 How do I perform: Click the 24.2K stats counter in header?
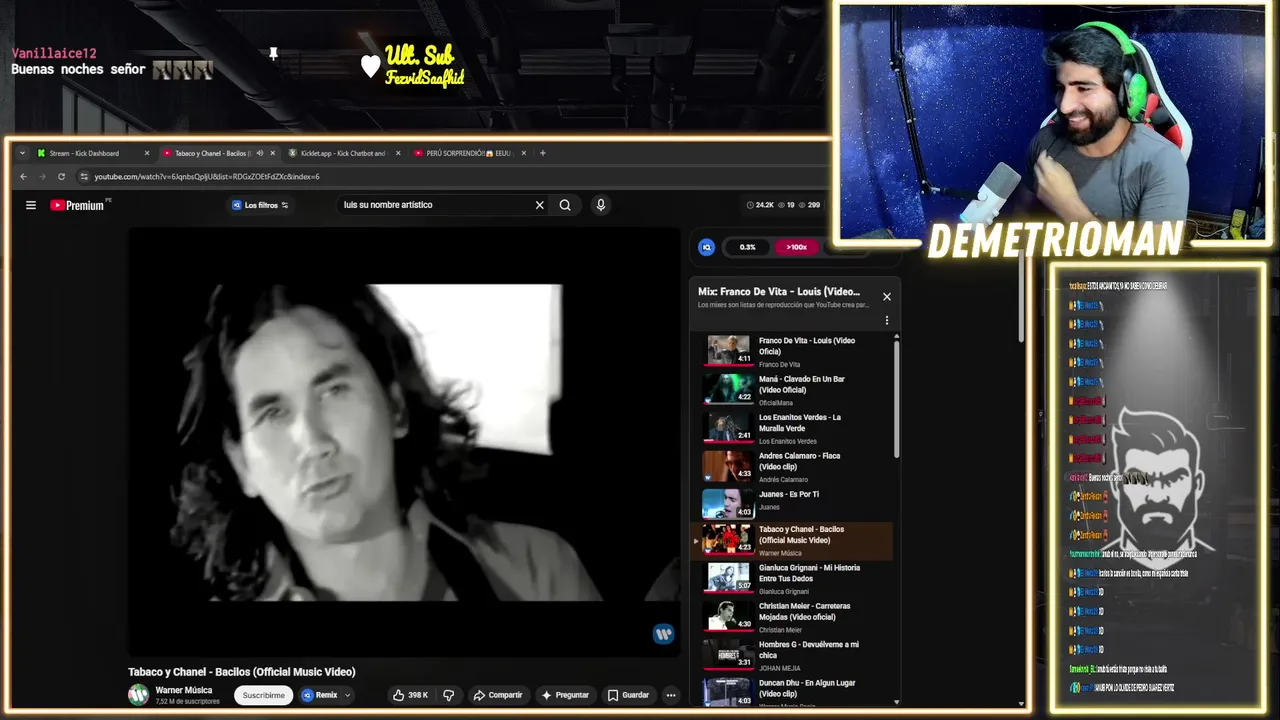760,205
